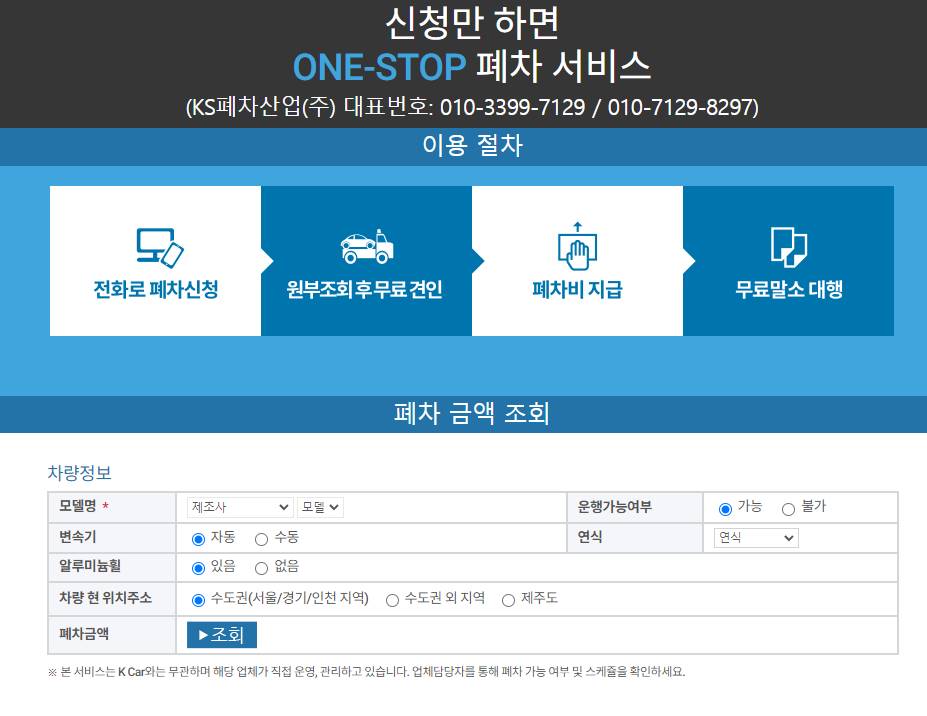927x716 pixels.
Task: Choose 자동 transmission option
Action: [198, 539]
